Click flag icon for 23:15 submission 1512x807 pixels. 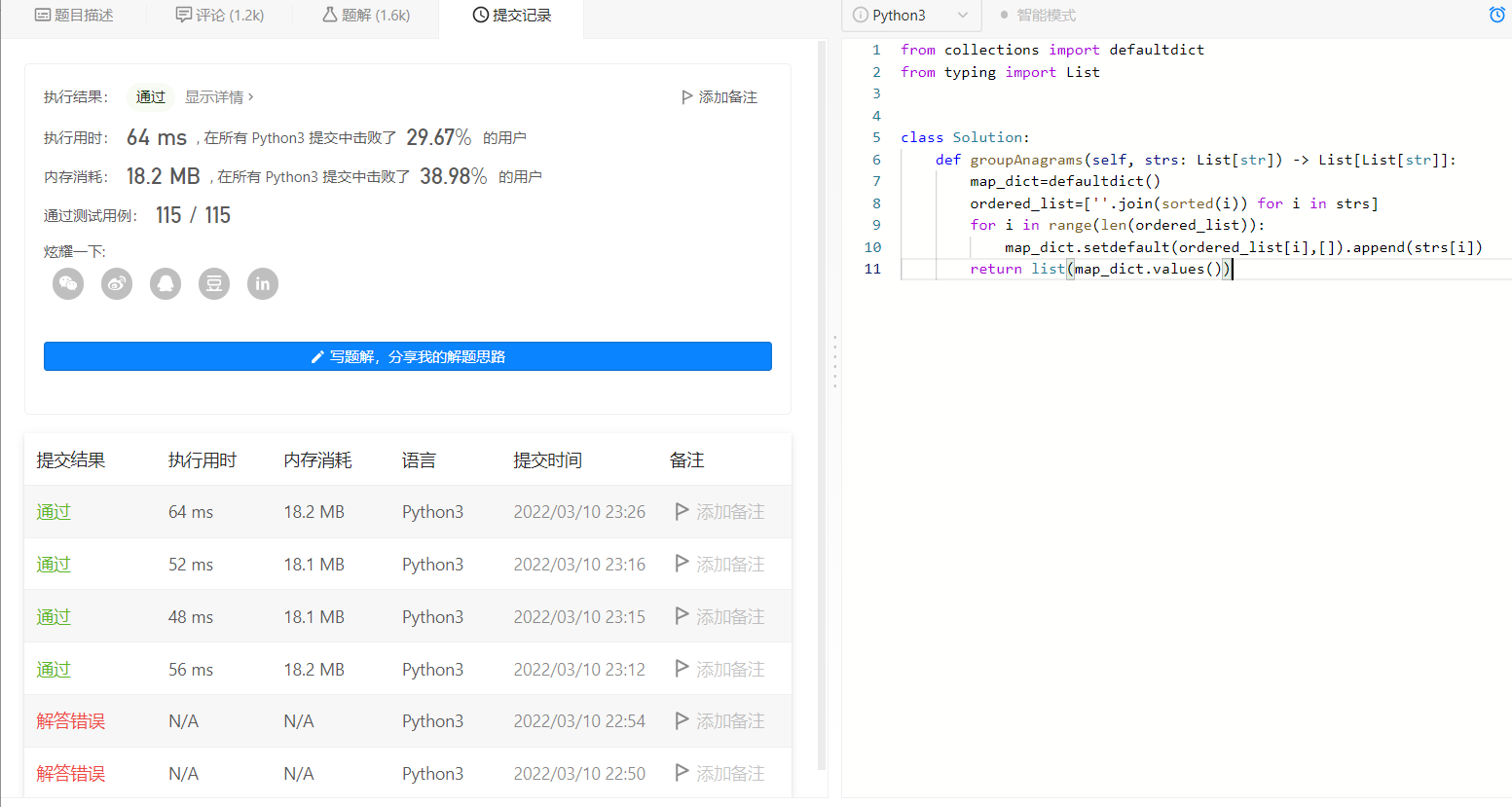click(x=682, y=616)
